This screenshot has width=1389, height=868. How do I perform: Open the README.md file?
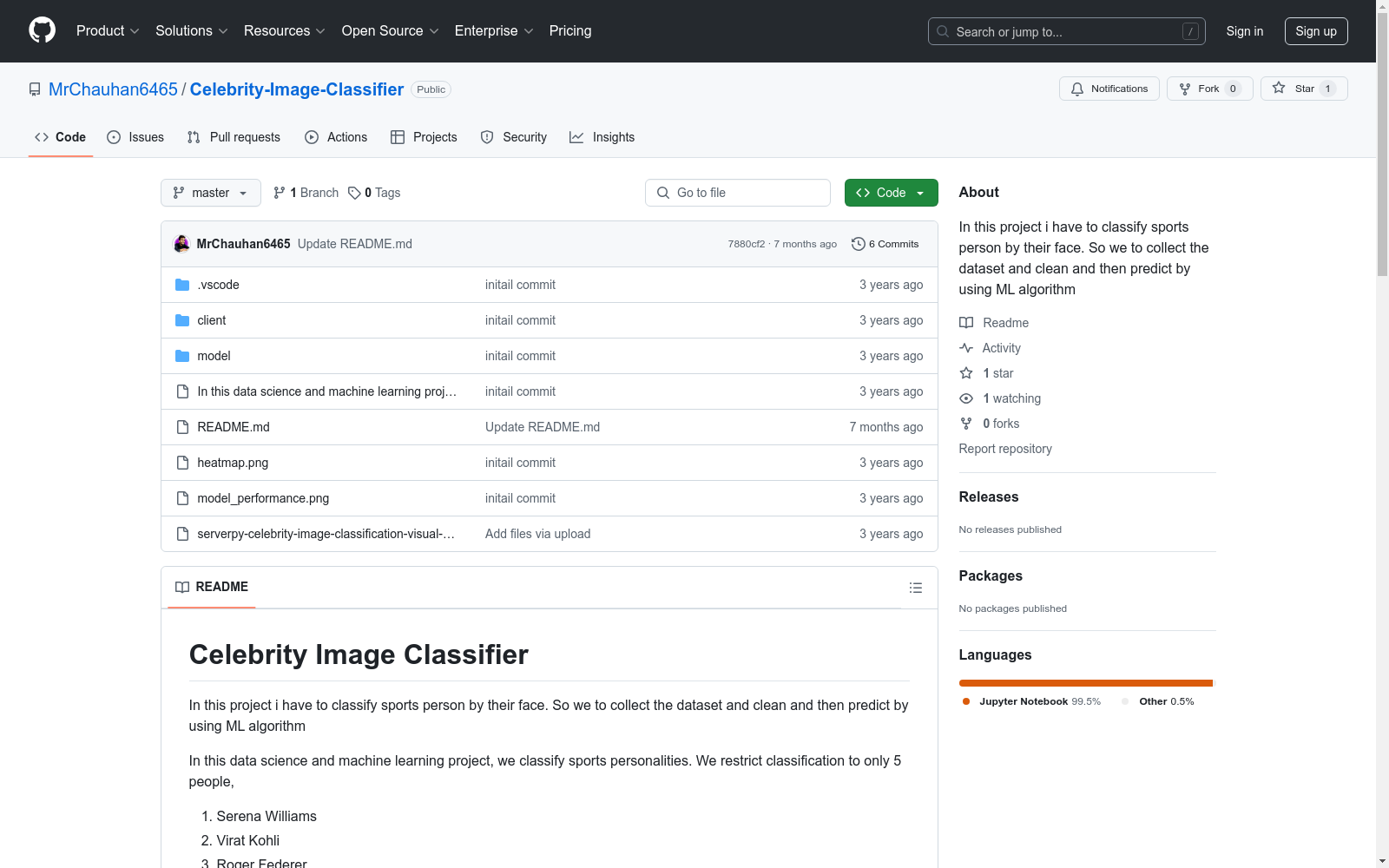234,427
